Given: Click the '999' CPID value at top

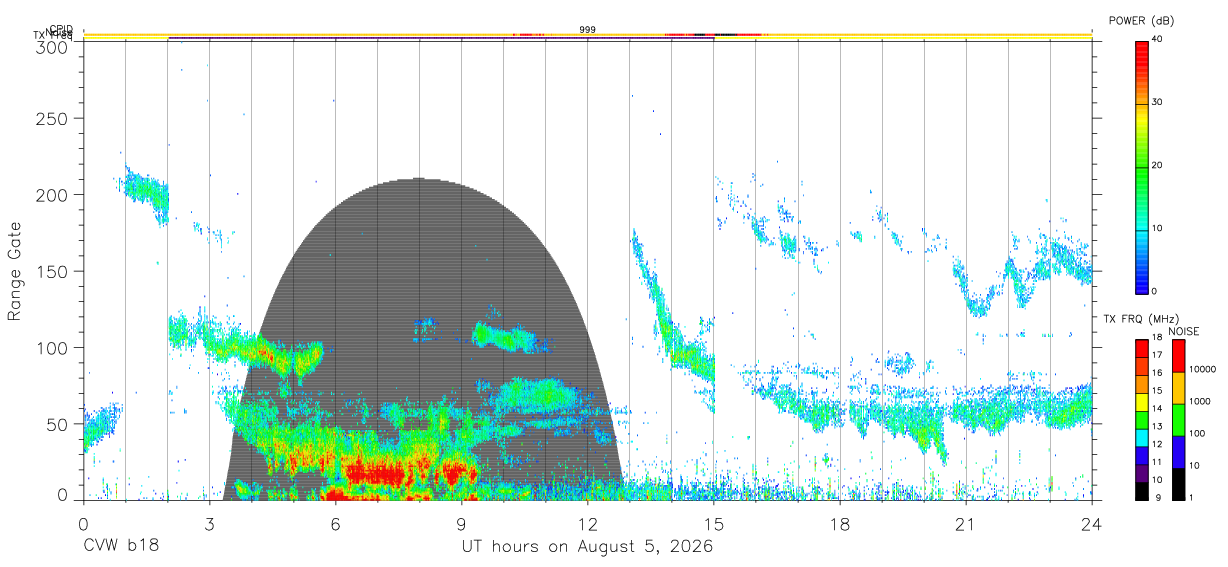Looking at the screenshot, I should coord(588,30).
